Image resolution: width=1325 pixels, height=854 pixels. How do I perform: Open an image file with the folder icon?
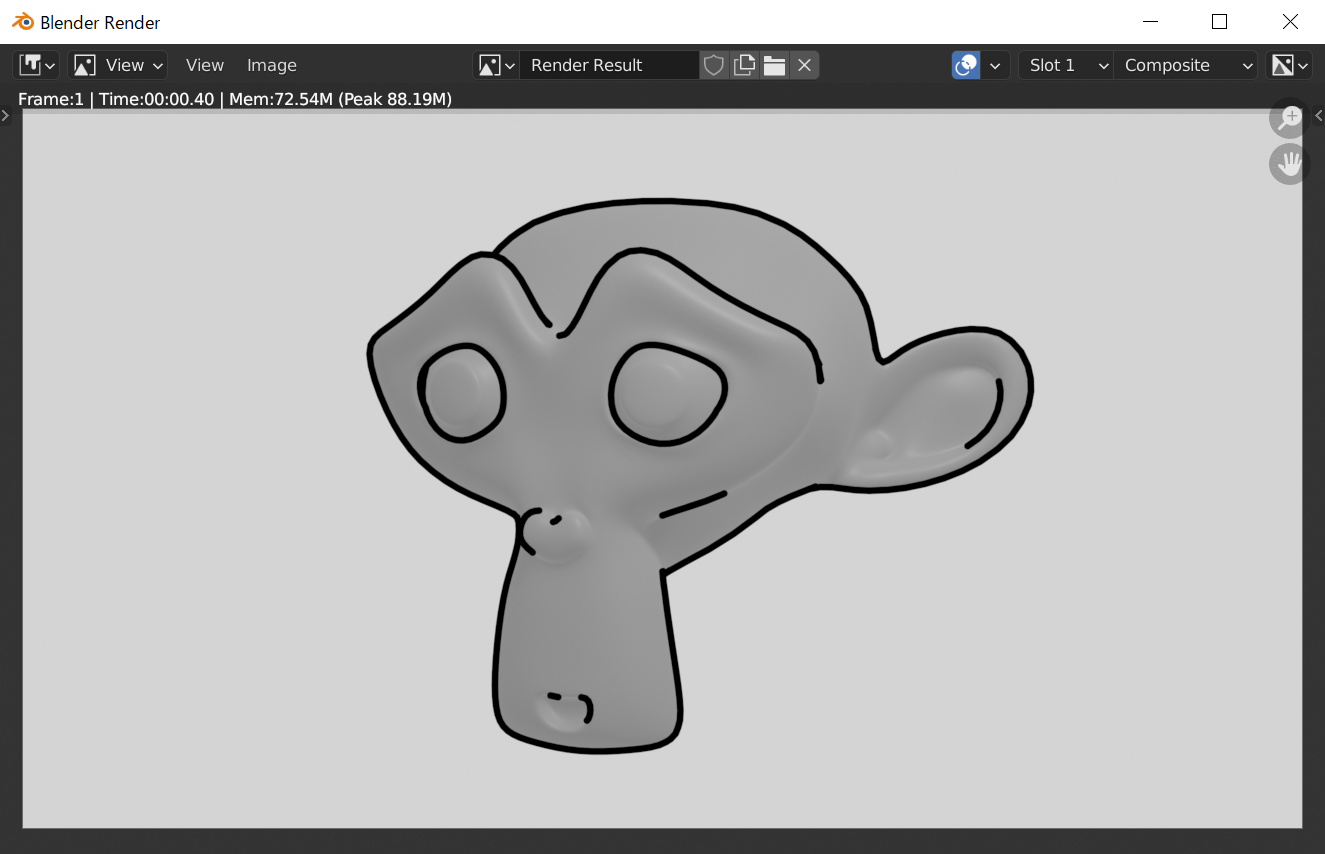pyautogui.click(x=774, y=64)
